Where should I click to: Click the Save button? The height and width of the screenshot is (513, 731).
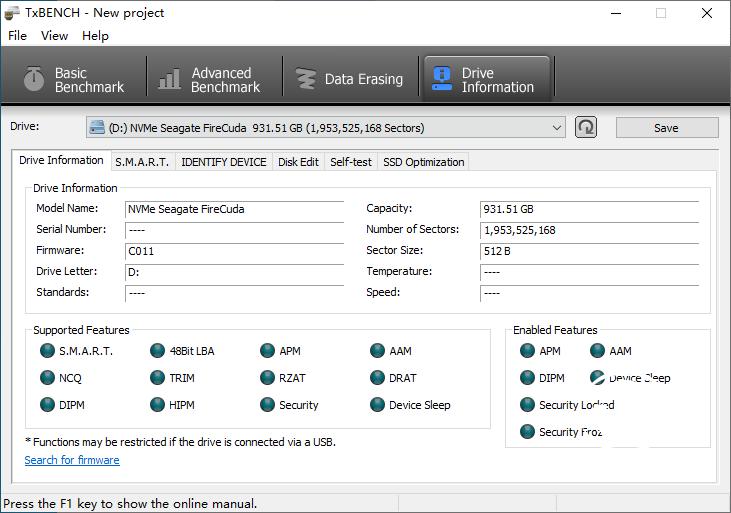667,128
